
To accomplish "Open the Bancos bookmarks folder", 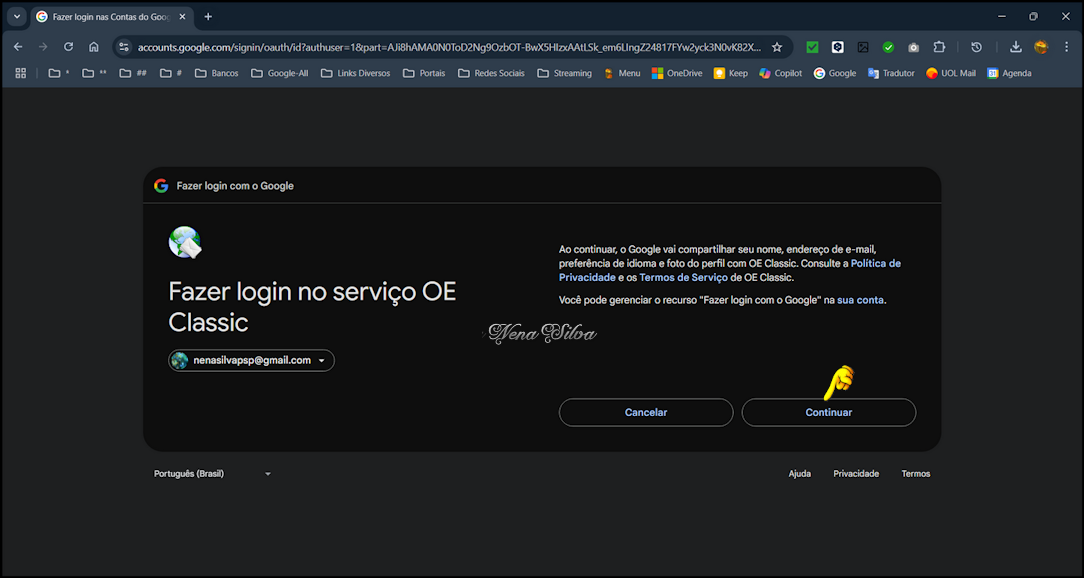I will [x=216, y=73].
